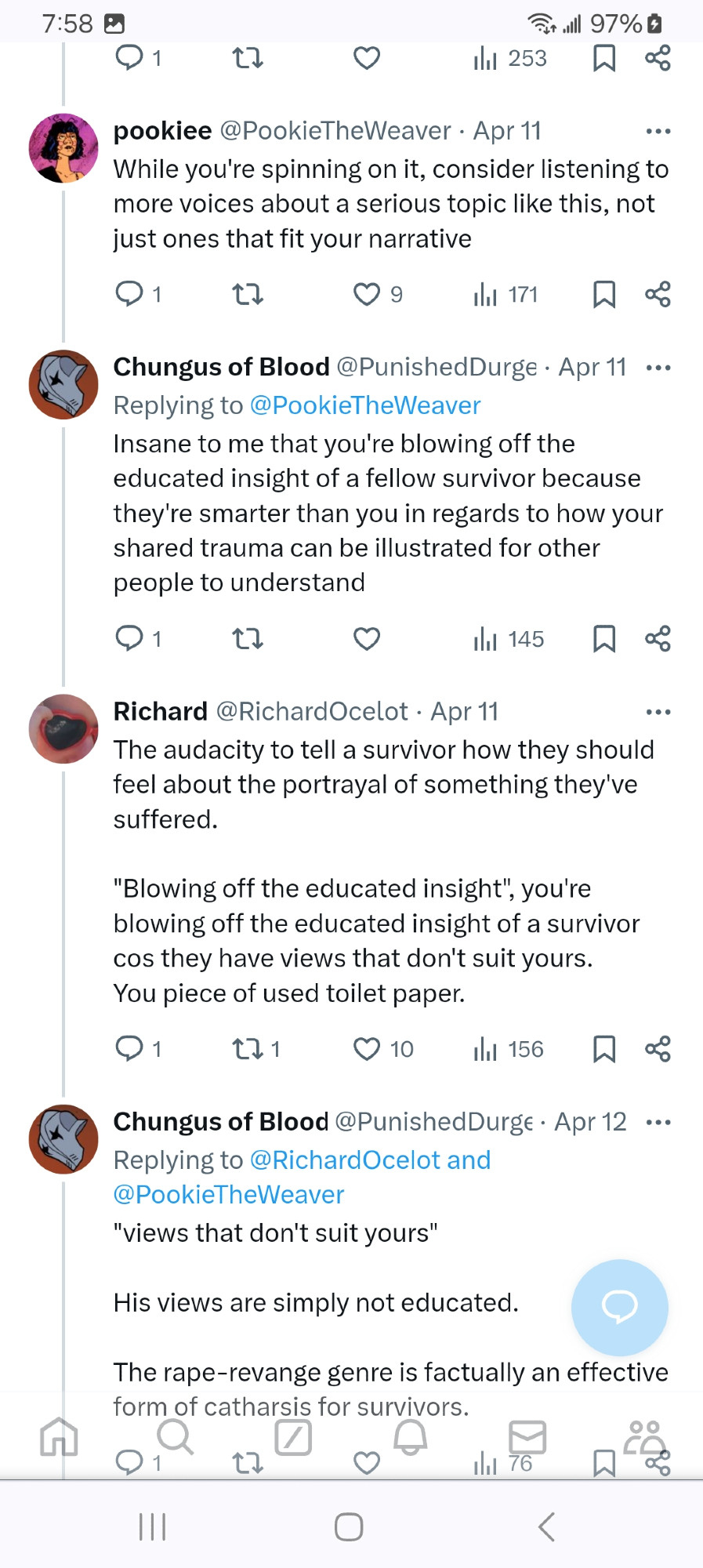Open more options on Apr 12 tweet

pos(658,1123)
